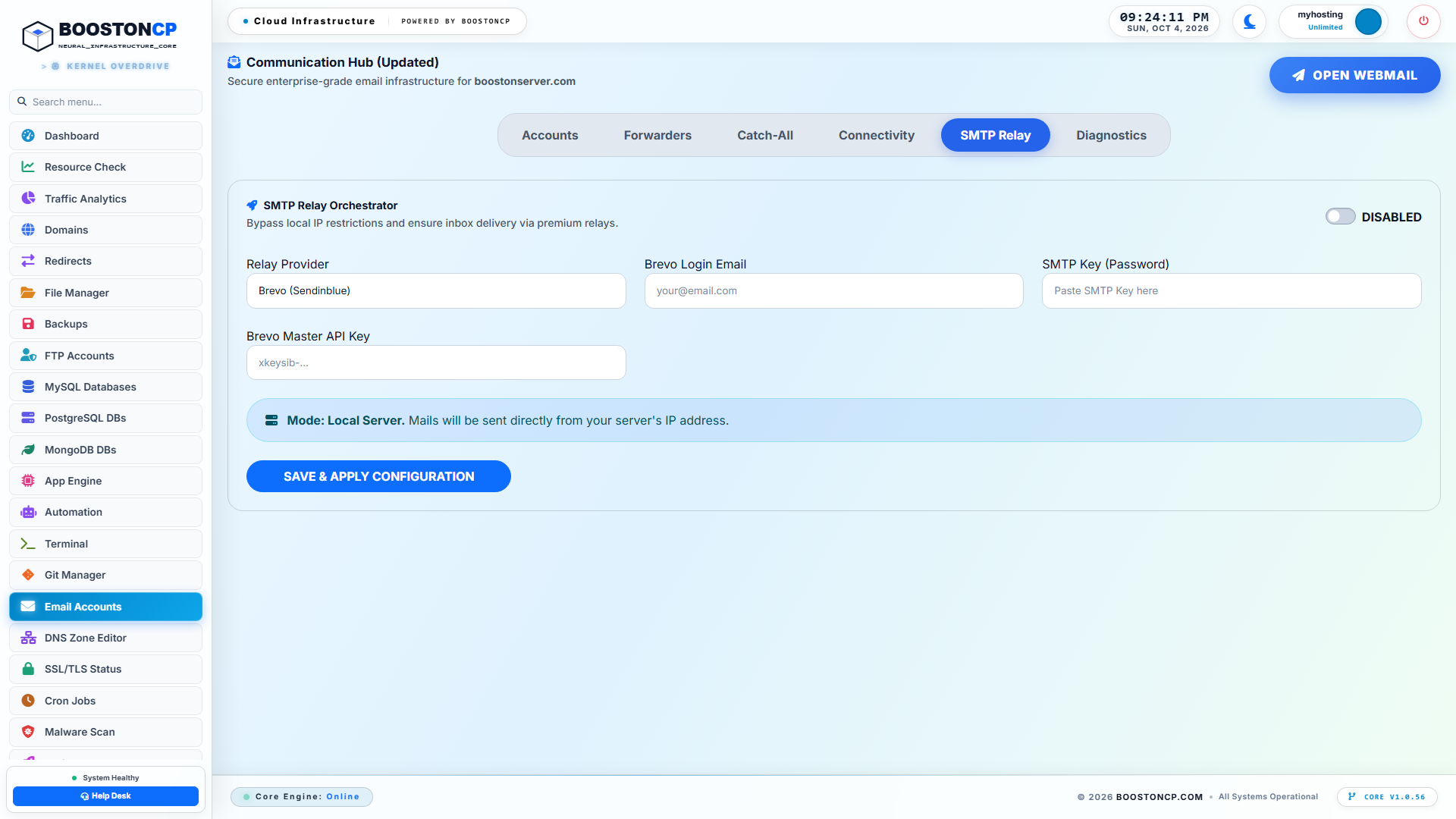Open the Email Accounts sidebar item
1456x819 pixels.
(x=105, y=607)
